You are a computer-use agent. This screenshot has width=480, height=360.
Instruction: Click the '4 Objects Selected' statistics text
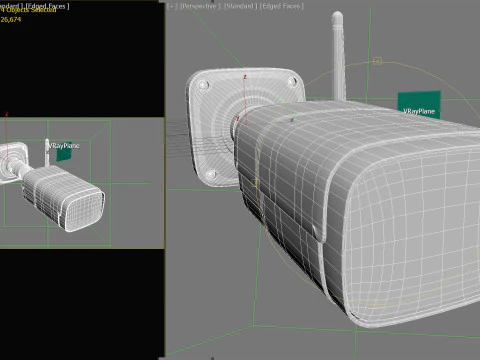(x=28, y=10)
